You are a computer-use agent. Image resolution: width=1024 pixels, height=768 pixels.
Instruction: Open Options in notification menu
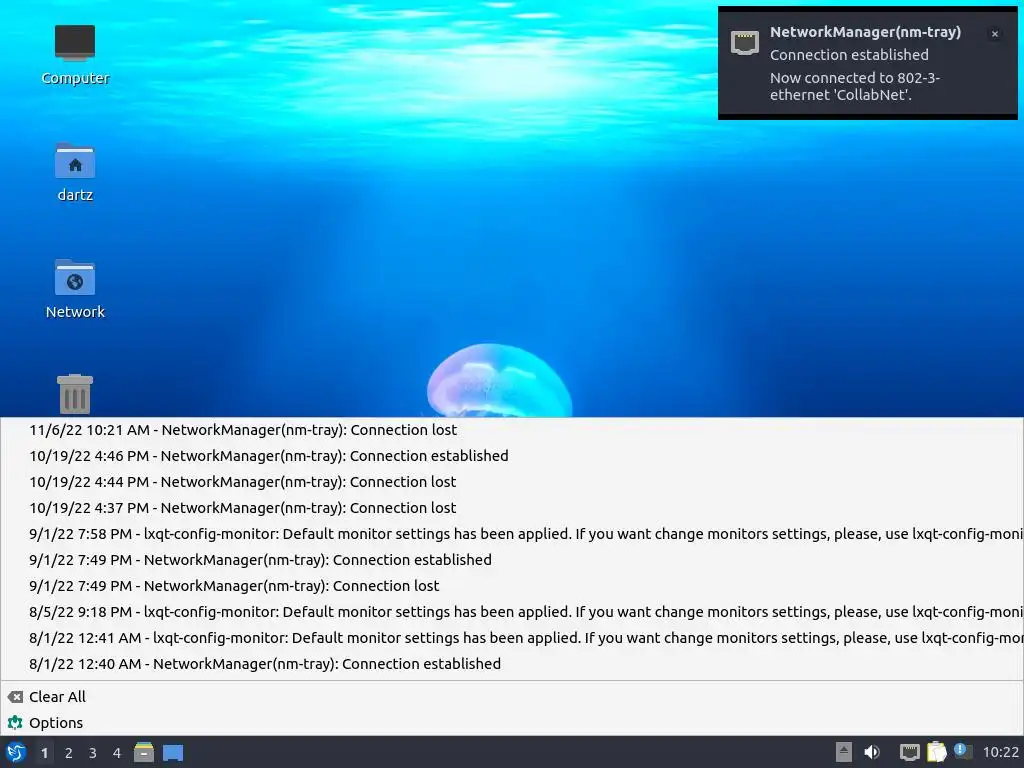[512, 723]
